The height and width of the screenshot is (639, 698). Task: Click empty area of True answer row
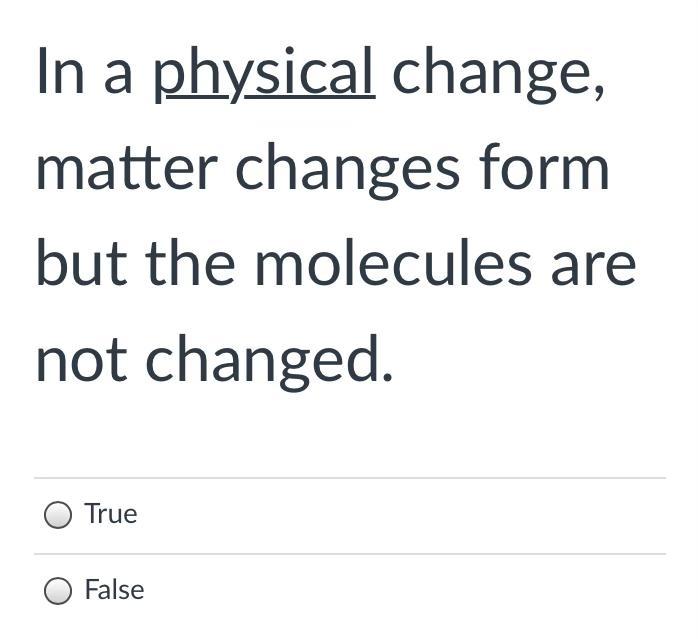(x=401, y=516)
